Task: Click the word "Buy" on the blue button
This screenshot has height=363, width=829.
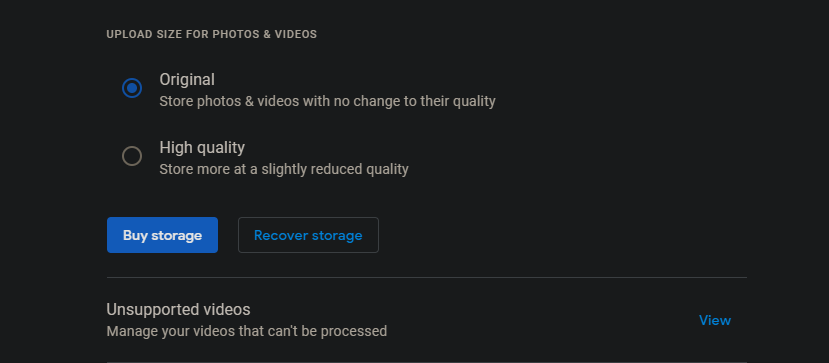Action: coord(135,236)
